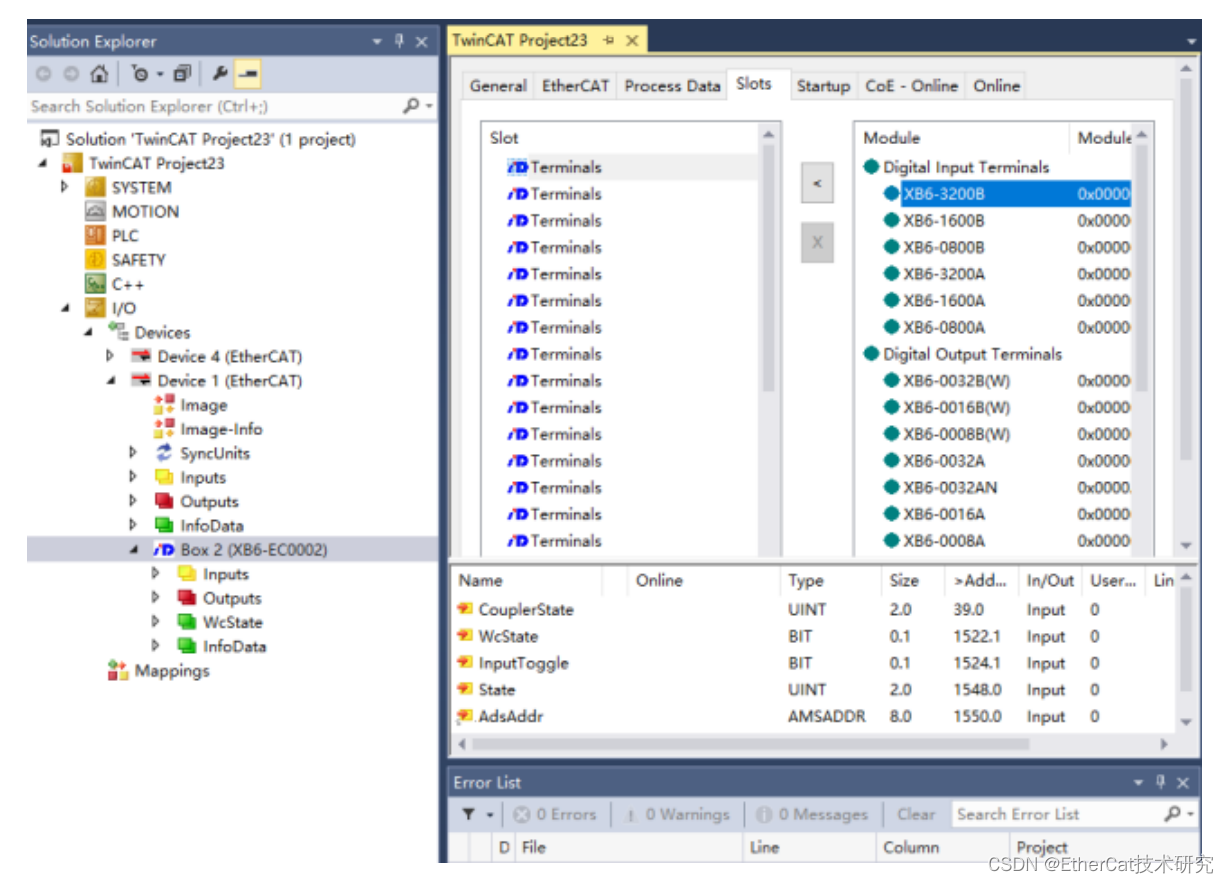
Task: Click the In/Out column header
Action: 1050,580
